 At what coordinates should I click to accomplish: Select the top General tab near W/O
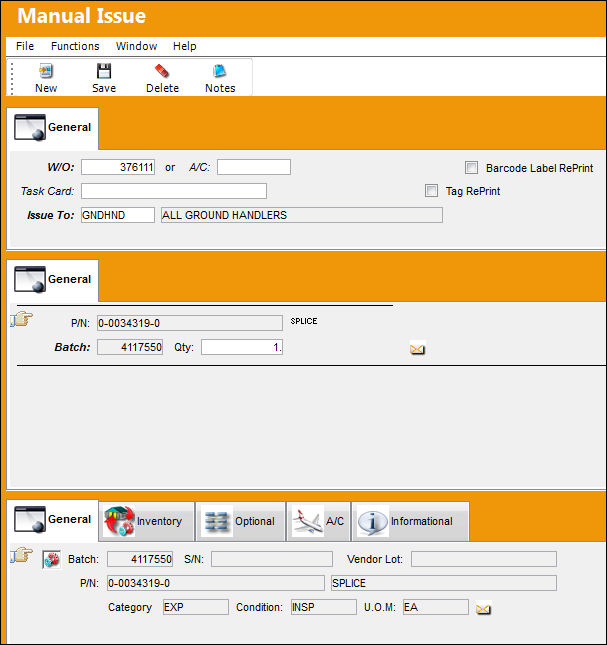click(53, 128)
